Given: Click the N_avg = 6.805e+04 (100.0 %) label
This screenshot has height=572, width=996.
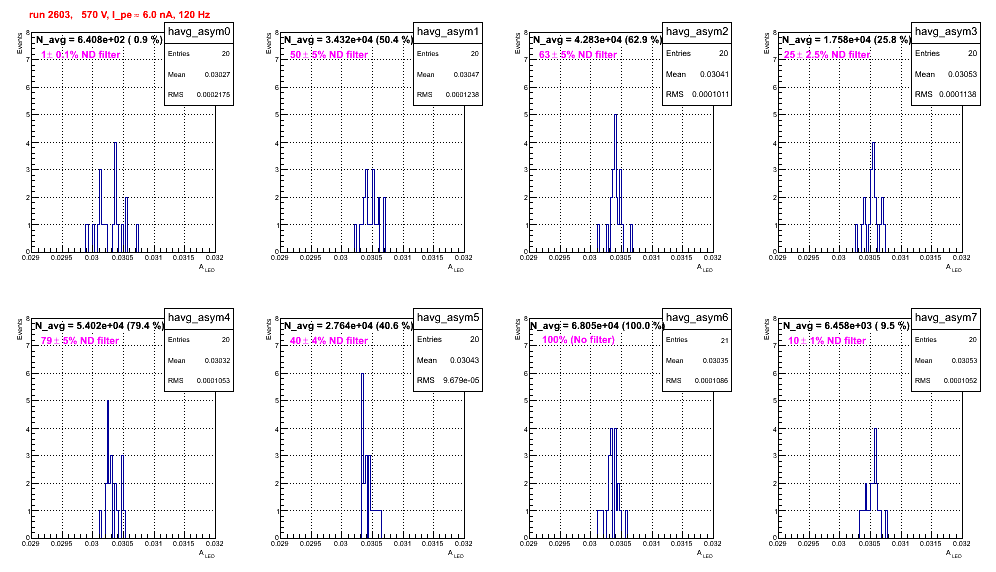Looking at the screenshot, I should [x=597, y=326].
